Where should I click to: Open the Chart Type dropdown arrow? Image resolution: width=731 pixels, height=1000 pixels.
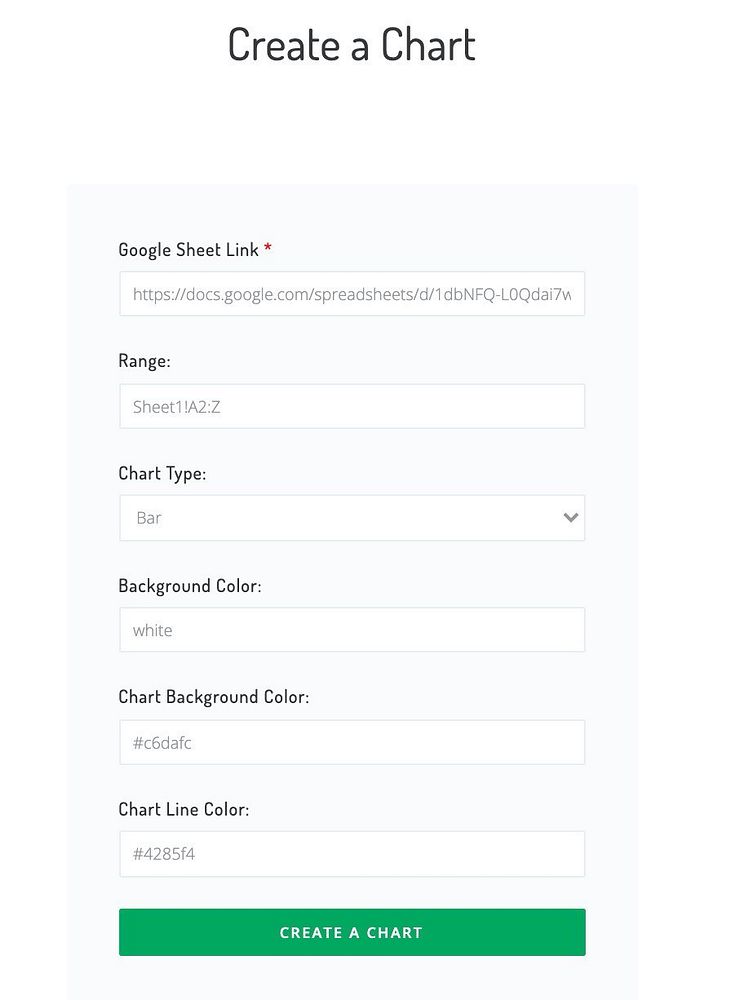(570, 518)
